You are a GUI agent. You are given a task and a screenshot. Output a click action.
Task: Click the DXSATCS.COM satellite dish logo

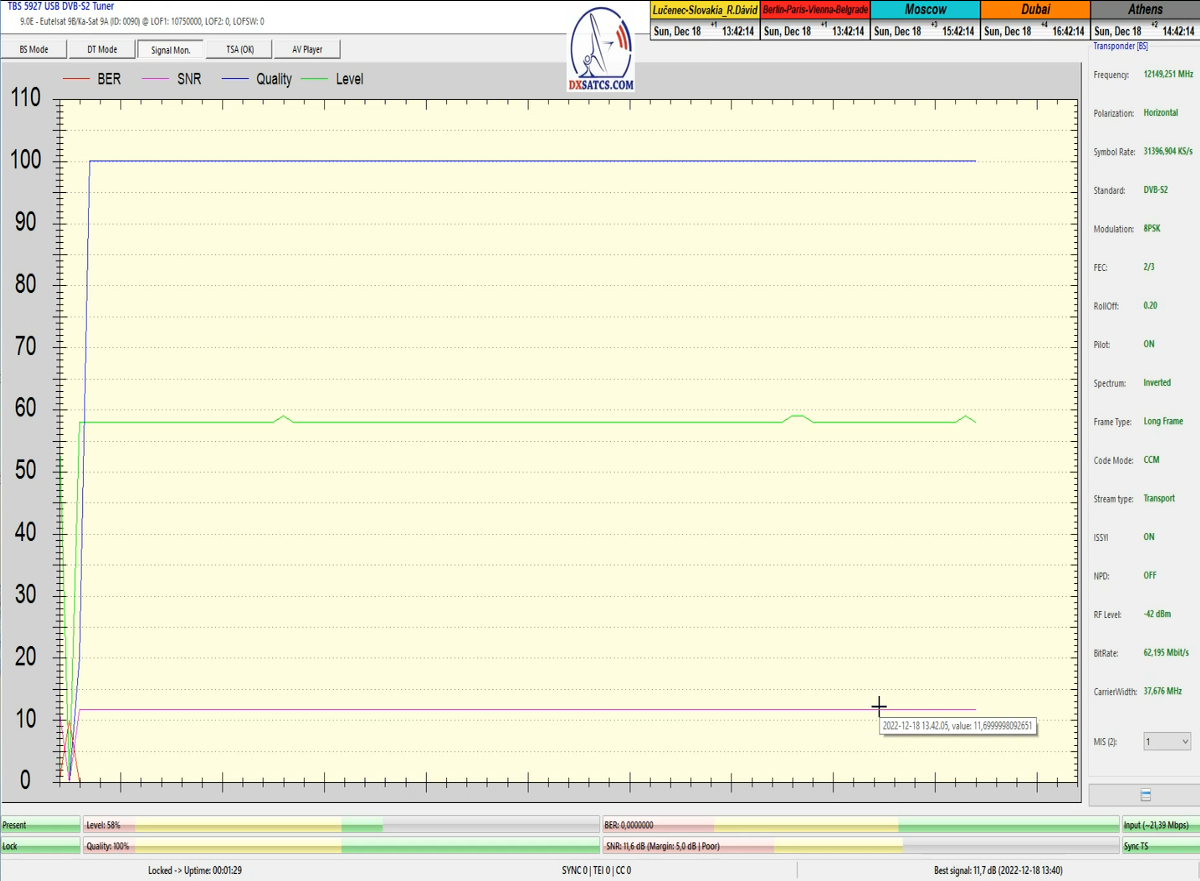click(x=601, y=52)
